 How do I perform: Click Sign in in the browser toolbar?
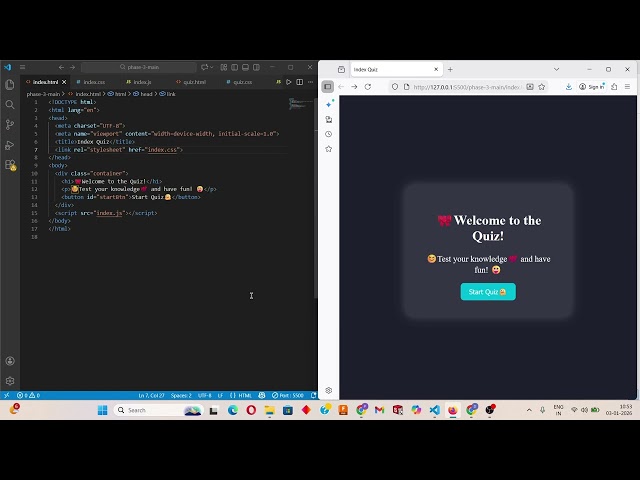click(592, 87)
